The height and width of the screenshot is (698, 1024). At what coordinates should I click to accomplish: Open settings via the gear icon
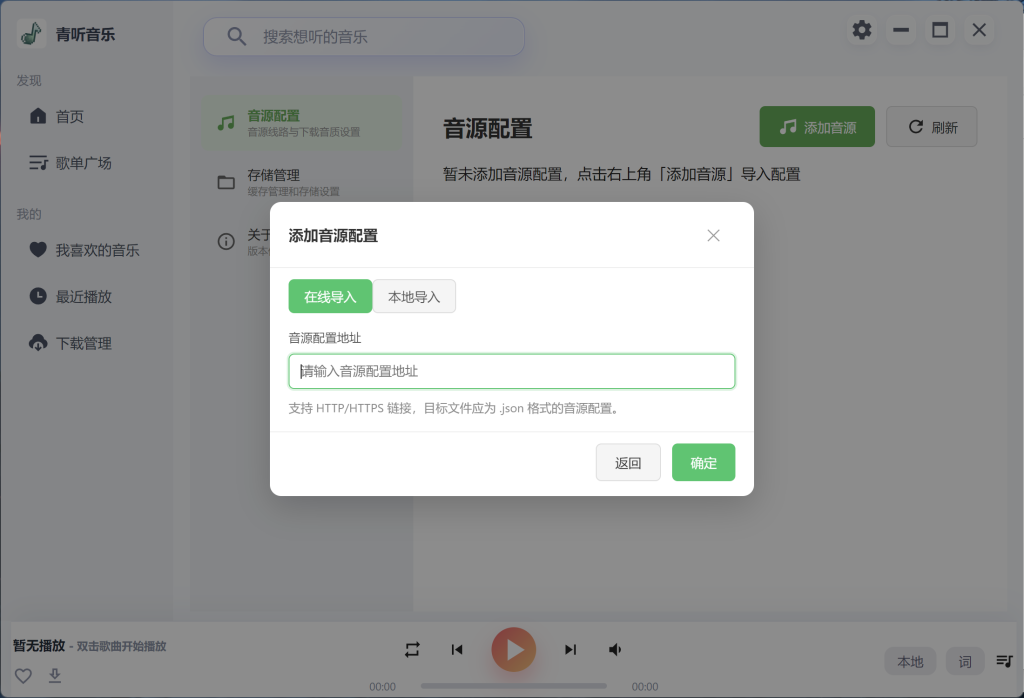(x=861, y=30)
